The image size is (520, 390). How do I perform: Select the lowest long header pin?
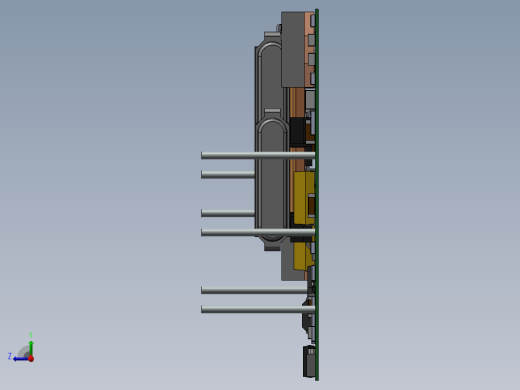point(258,309)
